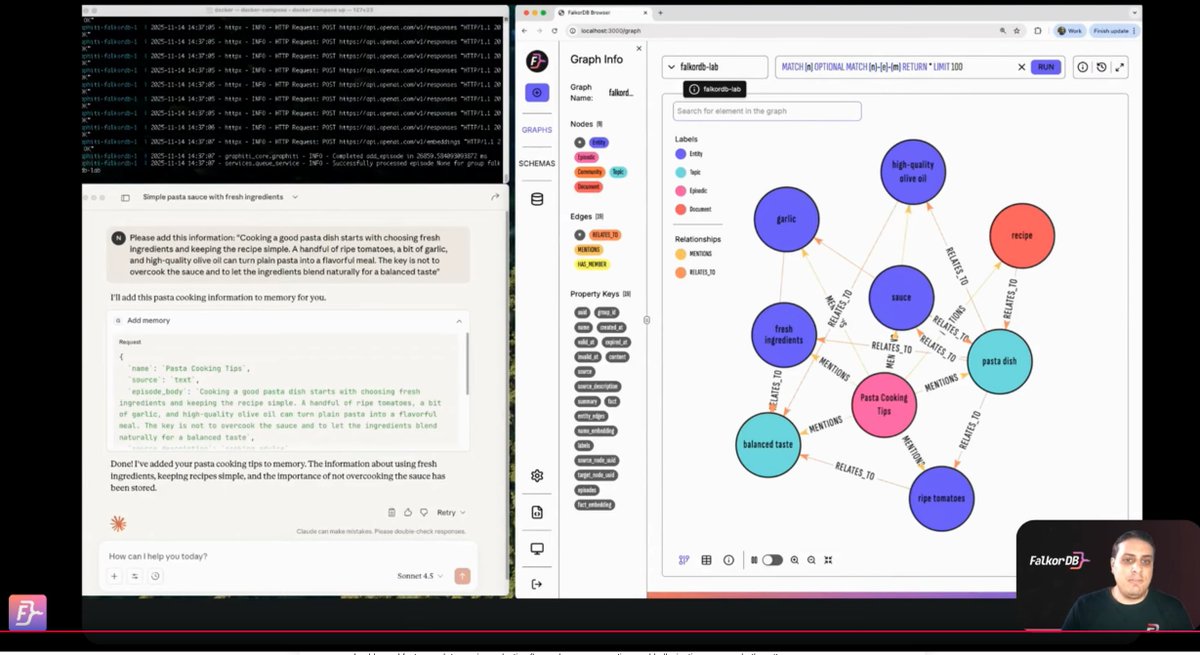Click the 'How can I help you today?' input
Screen dimensions: 1200x655
tap(288, 556)
